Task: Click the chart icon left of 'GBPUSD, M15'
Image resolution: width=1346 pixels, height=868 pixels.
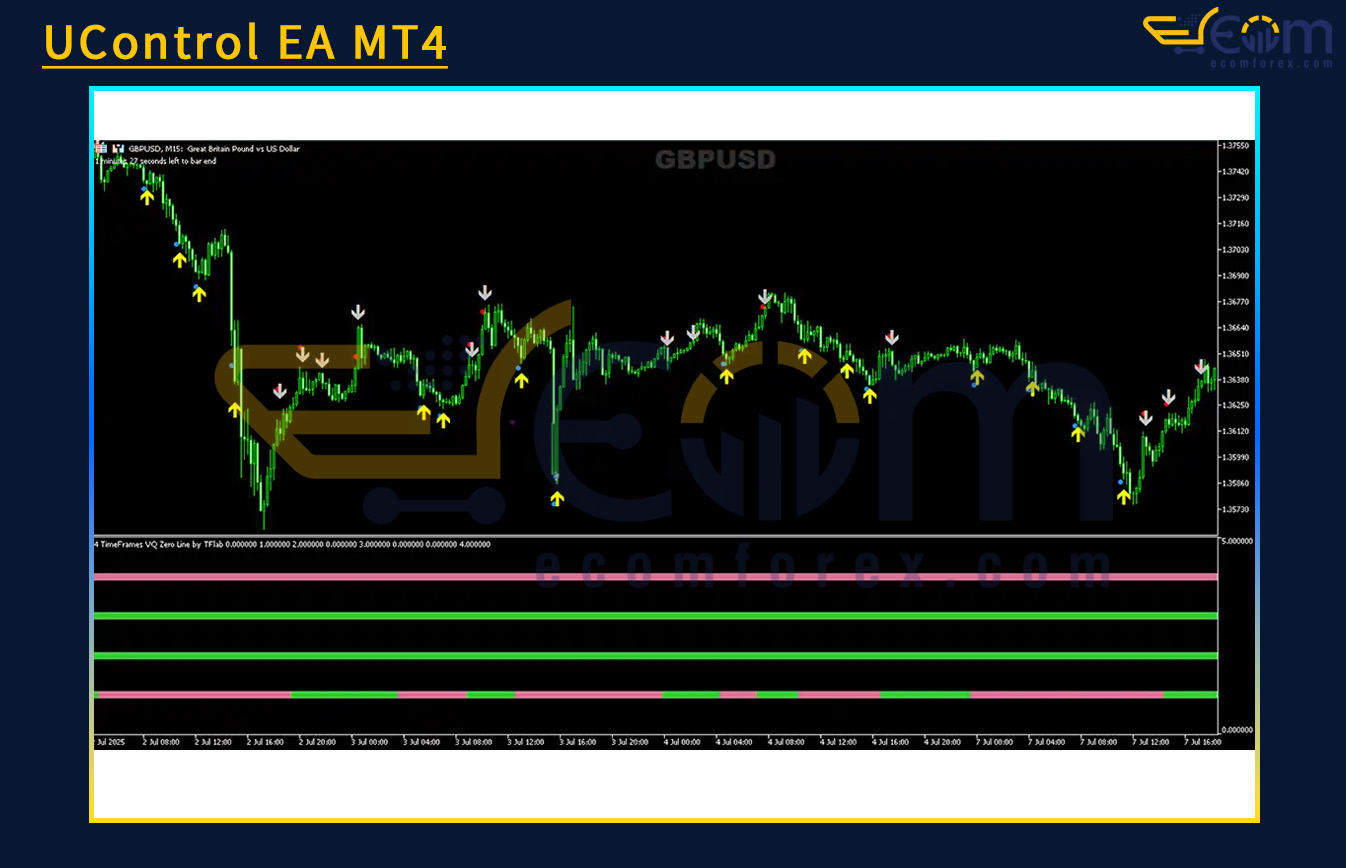Action: (x=101, y=148)
